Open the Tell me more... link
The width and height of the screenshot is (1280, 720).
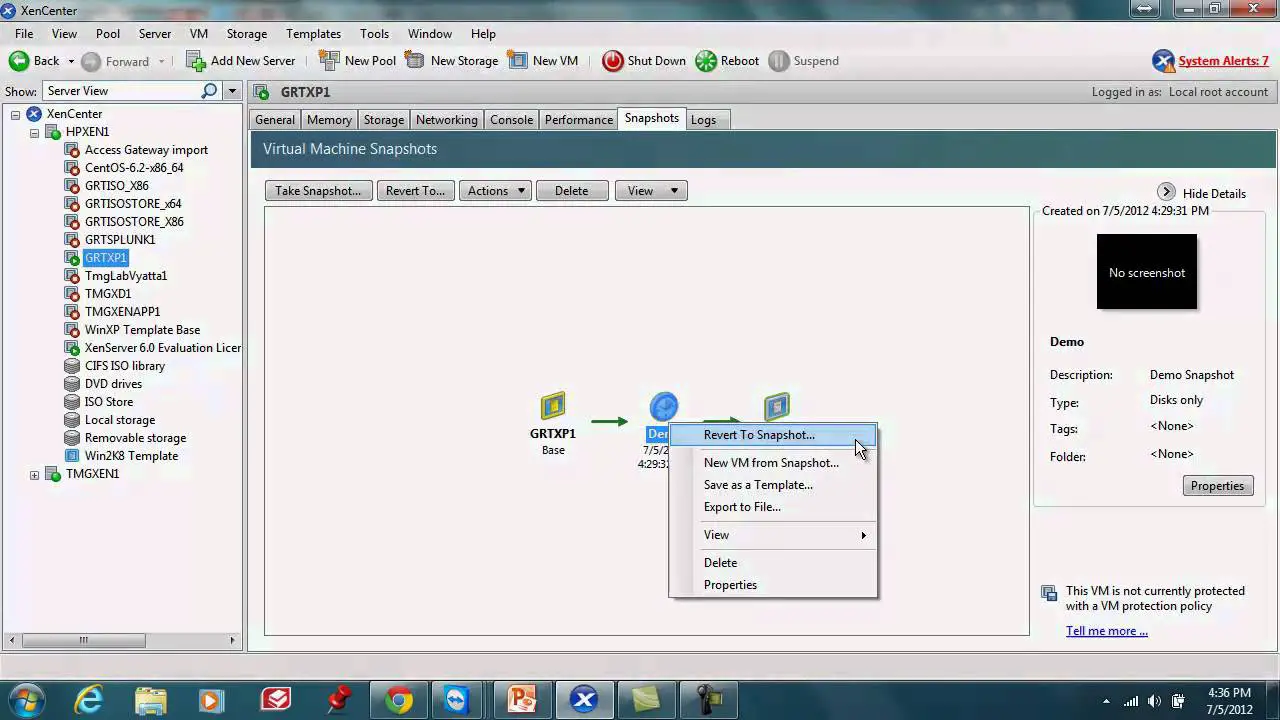1106,631
